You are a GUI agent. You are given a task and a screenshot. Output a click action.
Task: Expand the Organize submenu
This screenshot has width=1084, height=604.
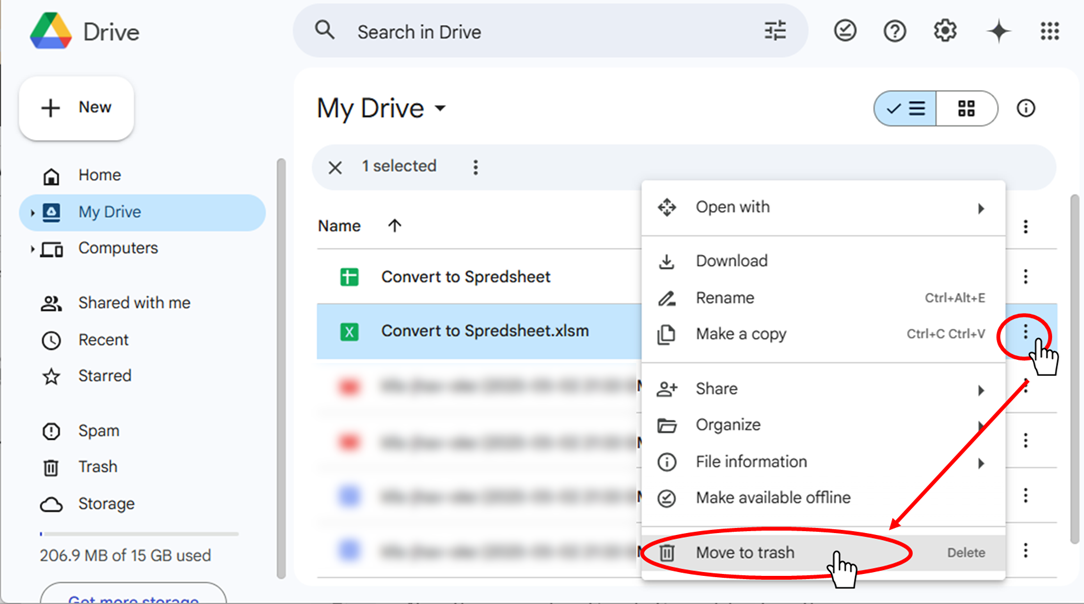pos(823,425)
